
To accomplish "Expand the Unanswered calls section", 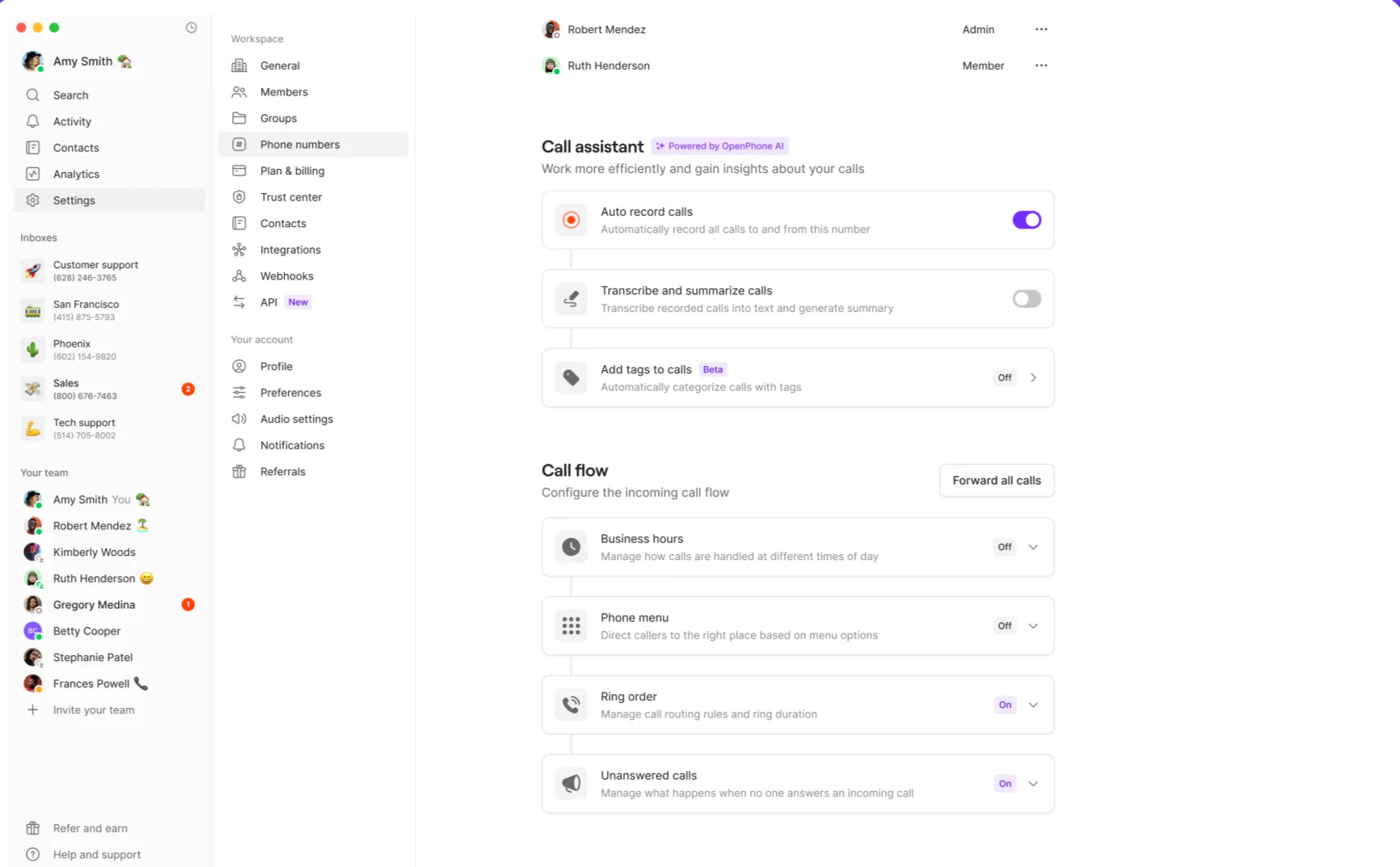I will [1033, 784].
